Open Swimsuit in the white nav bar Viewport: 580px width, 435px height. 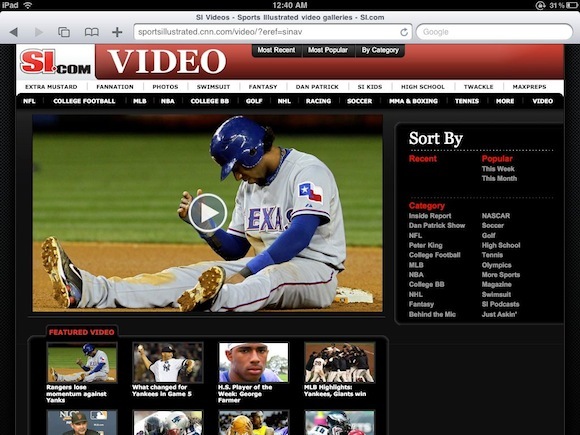click(x=213, y=87)
